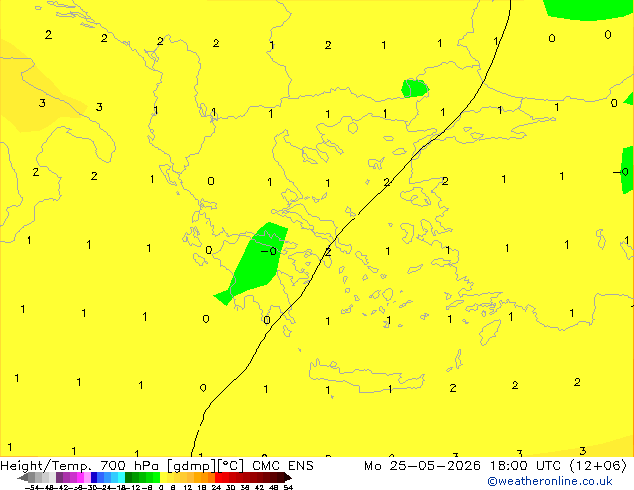Image resolution: width=634 pixels, height=490 pixels.
Task: Click the right arrow end of color scale
Action: 288,477
